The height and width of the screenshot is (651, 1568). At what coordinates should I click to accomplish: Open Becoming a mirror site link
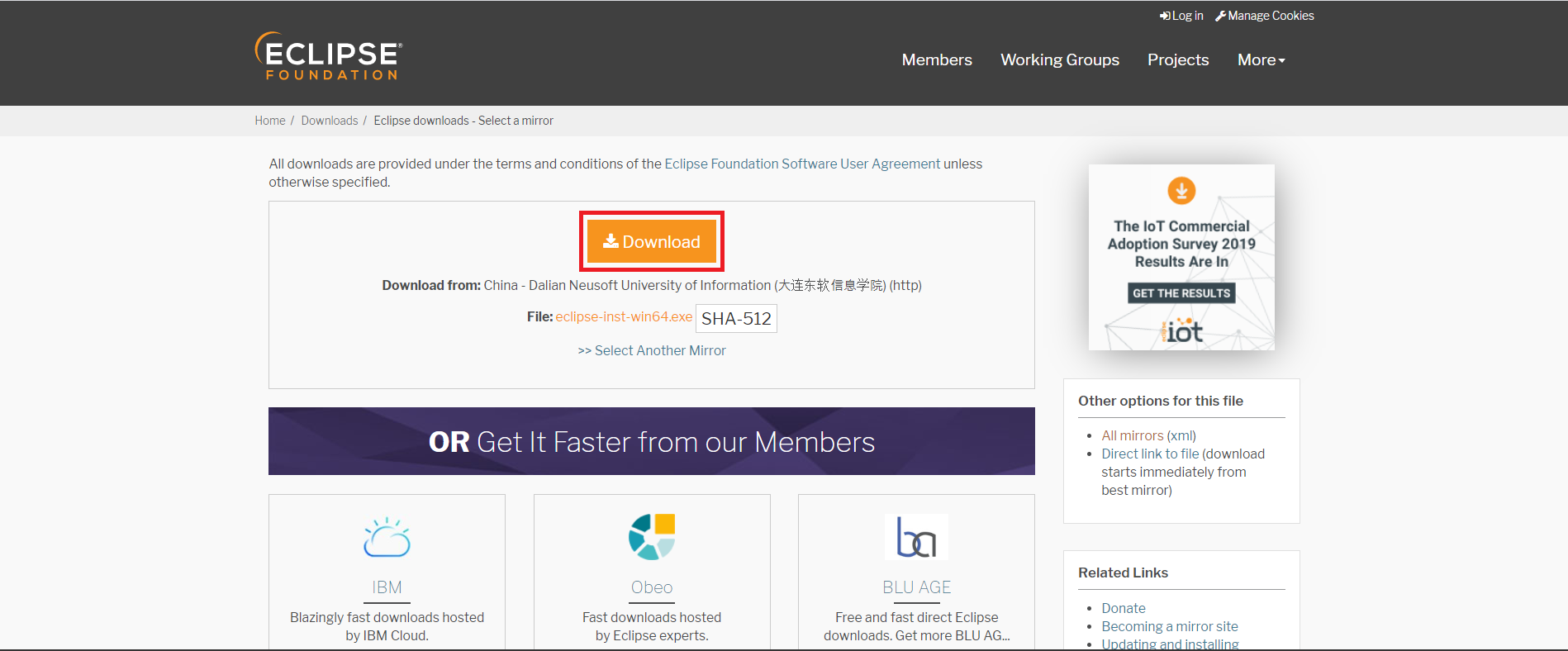click(1169, 626)
